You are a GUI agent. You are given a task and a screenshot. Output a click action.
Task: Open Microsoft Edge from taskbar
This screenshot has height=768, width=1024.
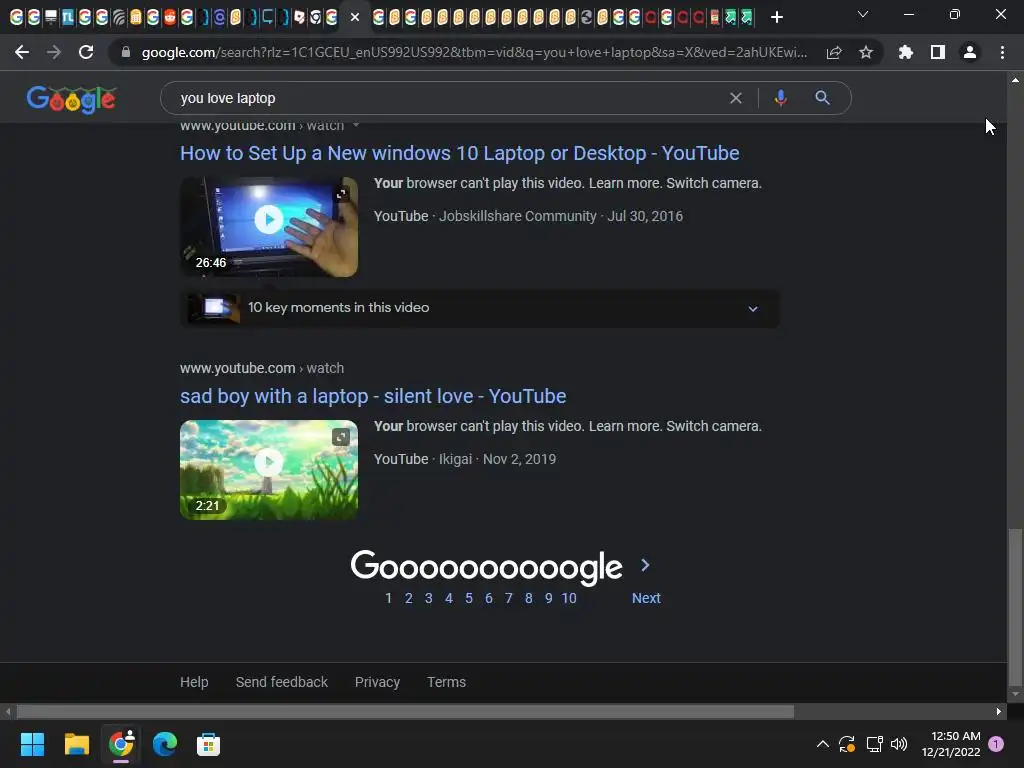165,744
